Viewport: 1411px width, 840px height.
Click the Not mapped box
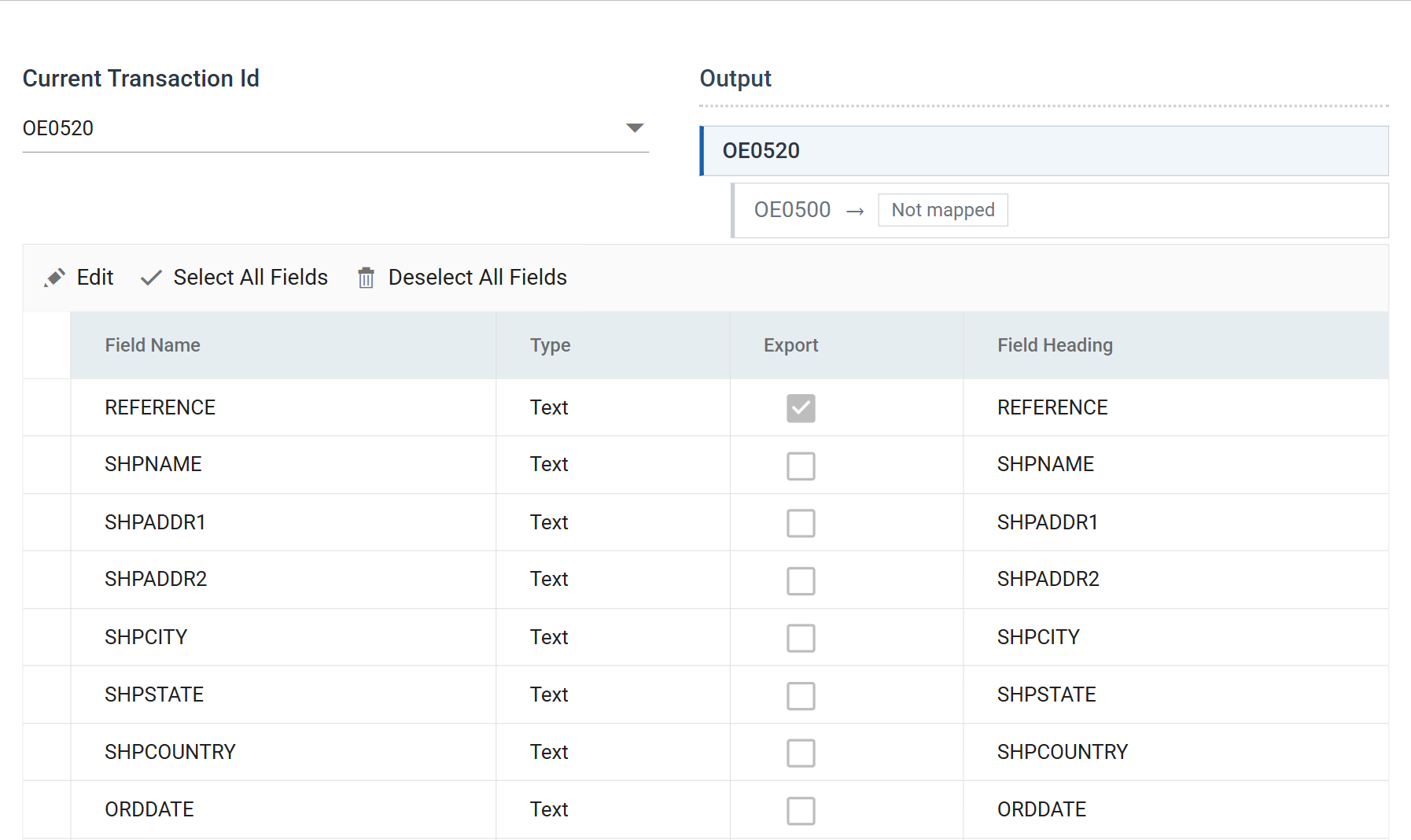point(943,210)
